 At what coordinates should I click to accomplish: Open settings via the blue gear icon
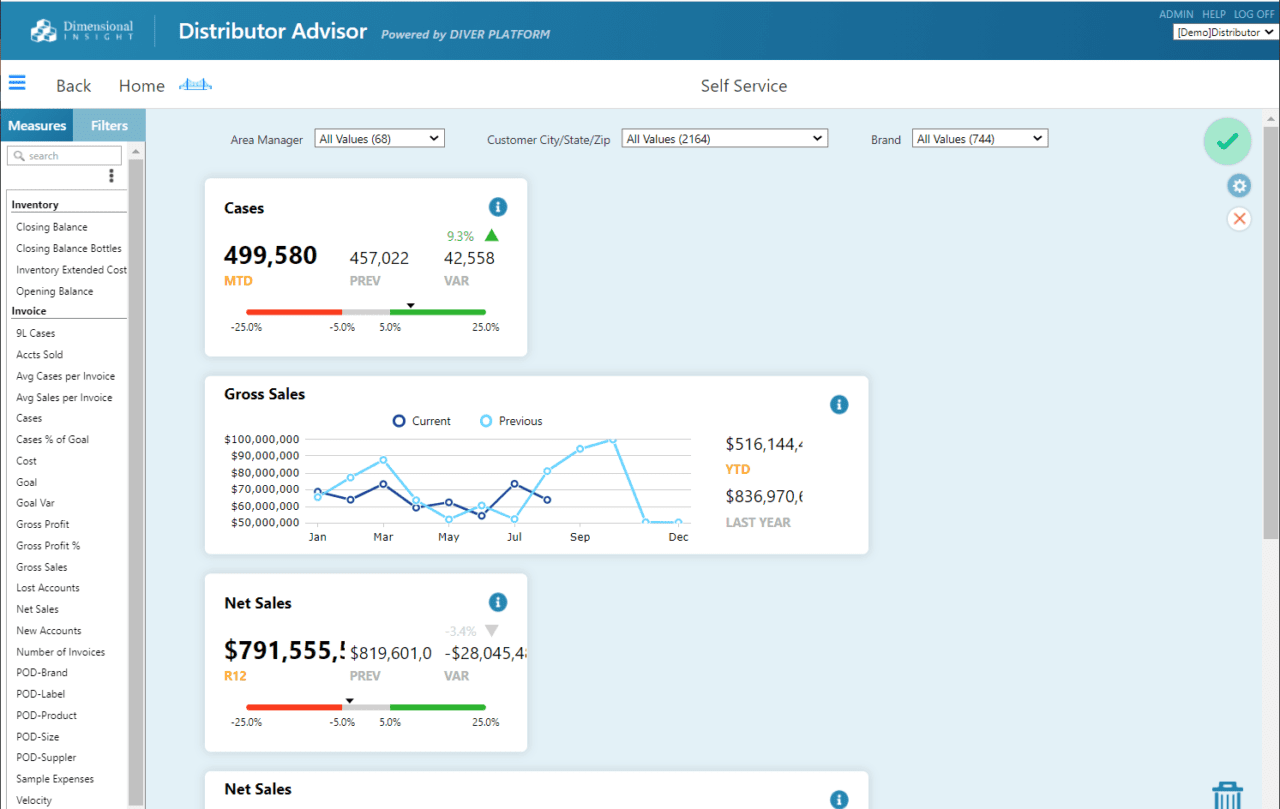(1239, 185)
